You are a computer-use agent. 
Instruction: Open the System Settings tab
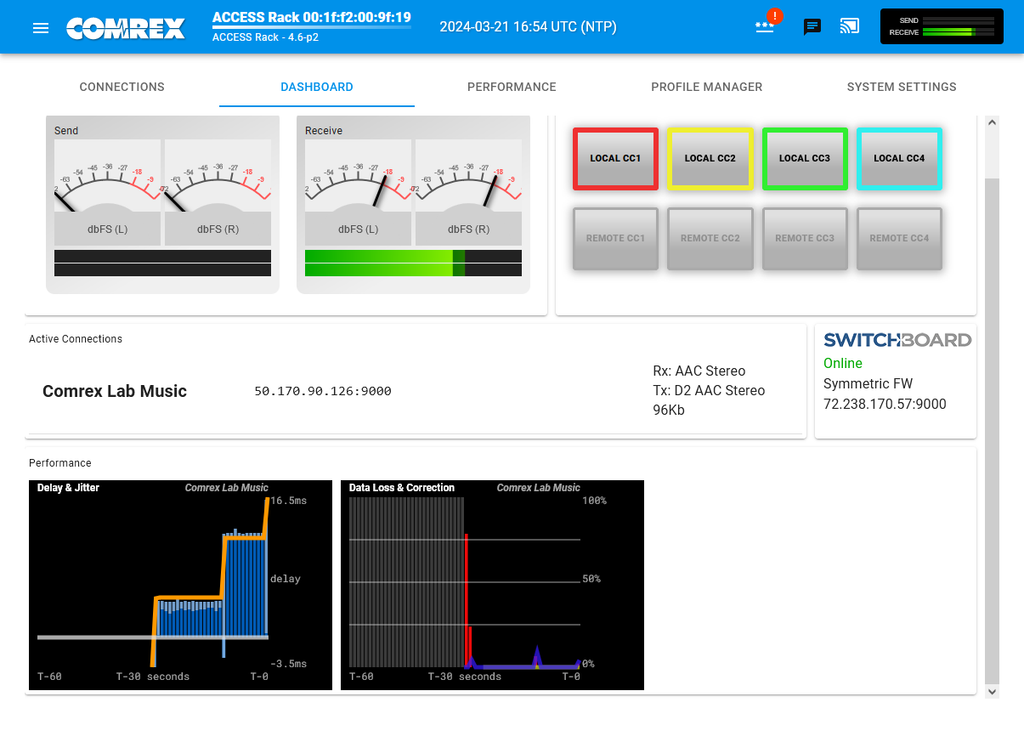click(901, 87)
